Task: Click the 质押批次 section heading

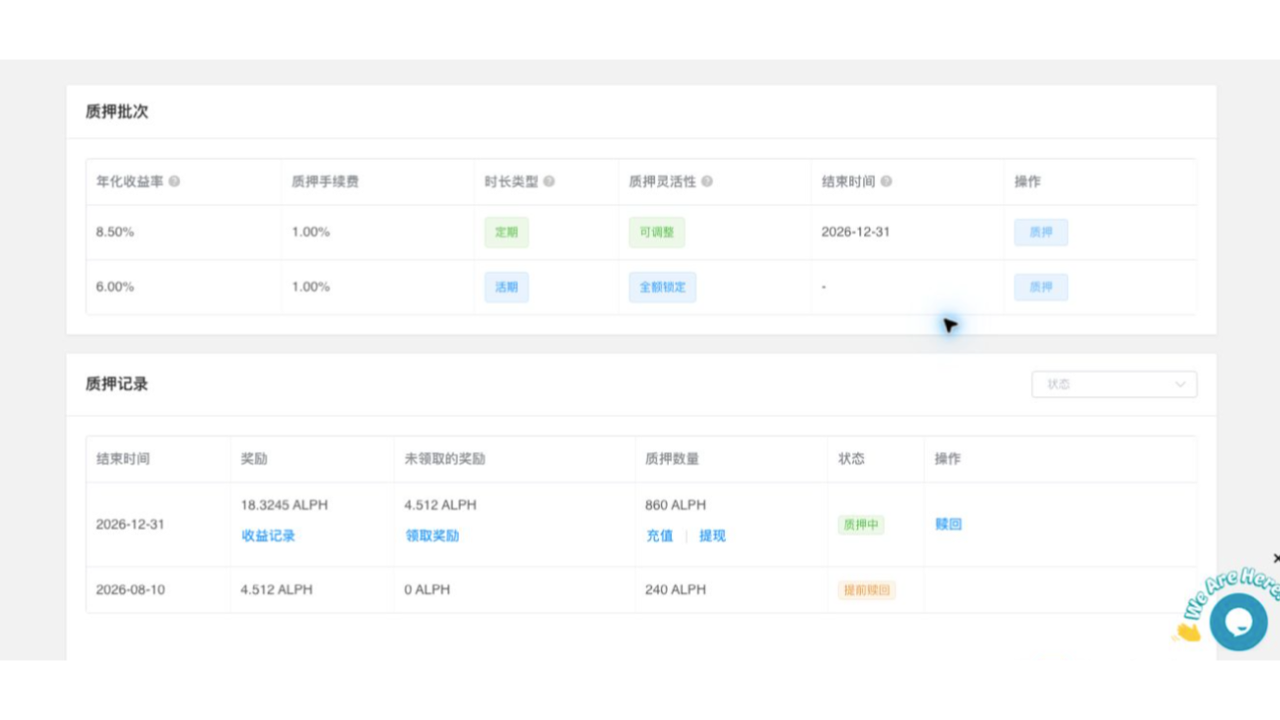Action: tap(117, 112)
